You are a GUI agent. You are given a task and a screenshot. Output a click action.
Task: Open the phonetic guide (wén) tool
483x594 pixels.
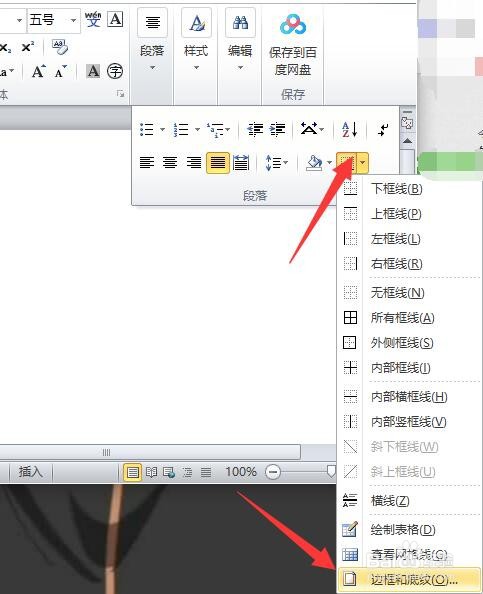coord(93,19)
